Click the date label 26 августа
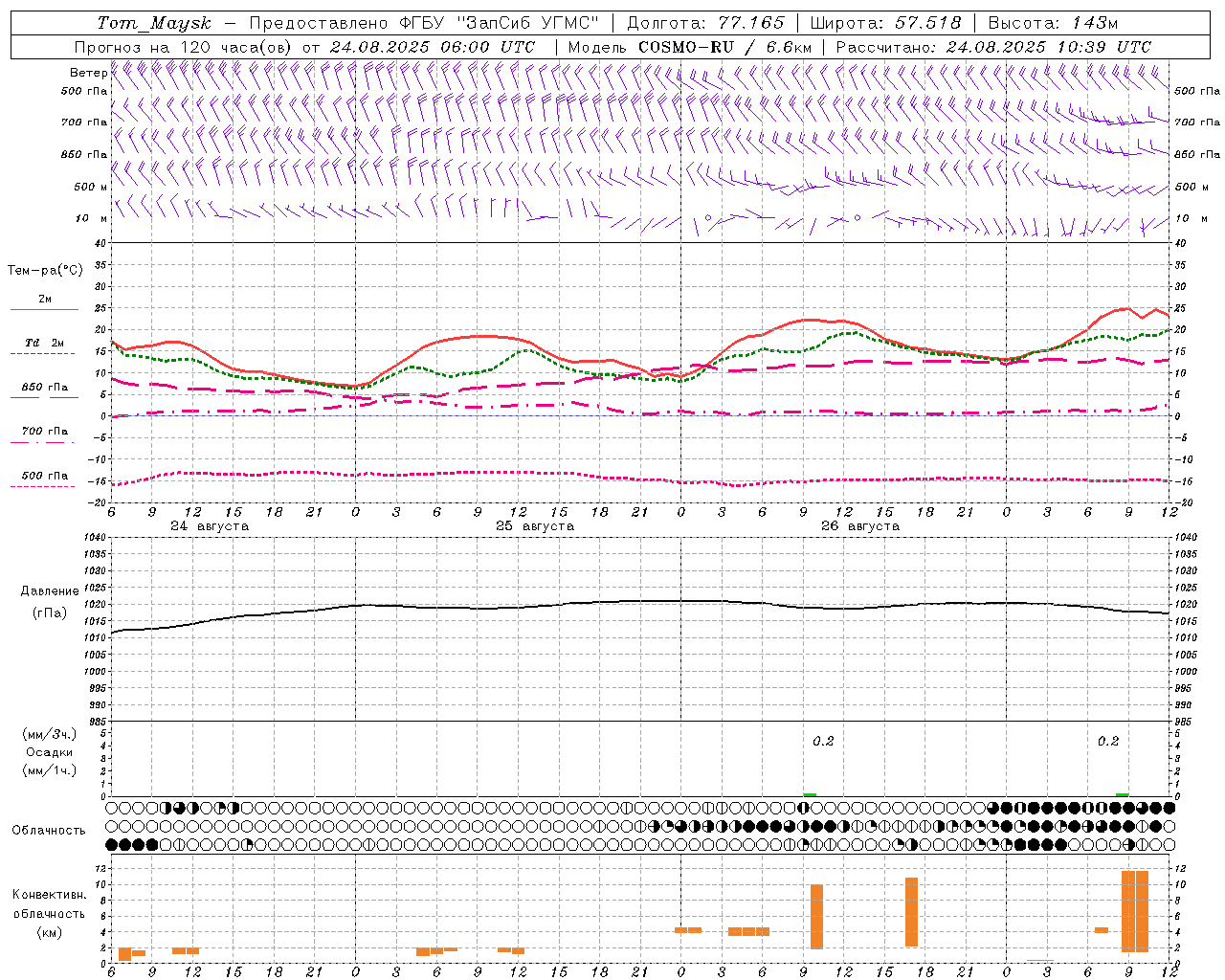This screenshot has height=980, width=1225. point(860,526)
